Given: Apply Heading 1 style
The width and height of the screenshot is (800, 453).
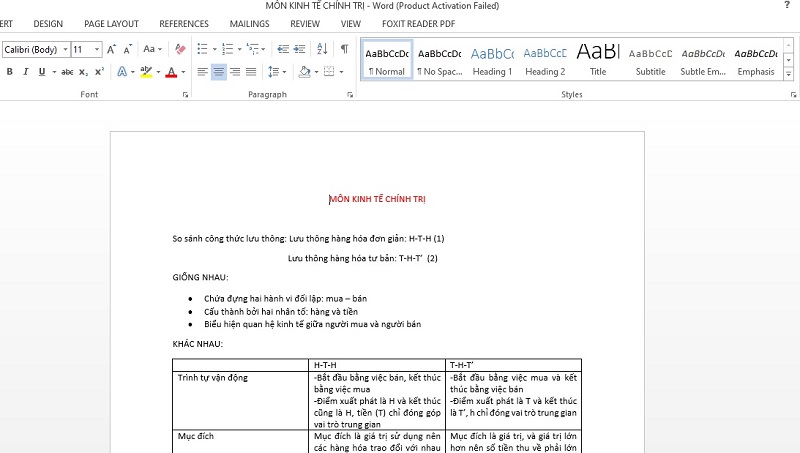Looking at the screenshot, I should 492,60.
